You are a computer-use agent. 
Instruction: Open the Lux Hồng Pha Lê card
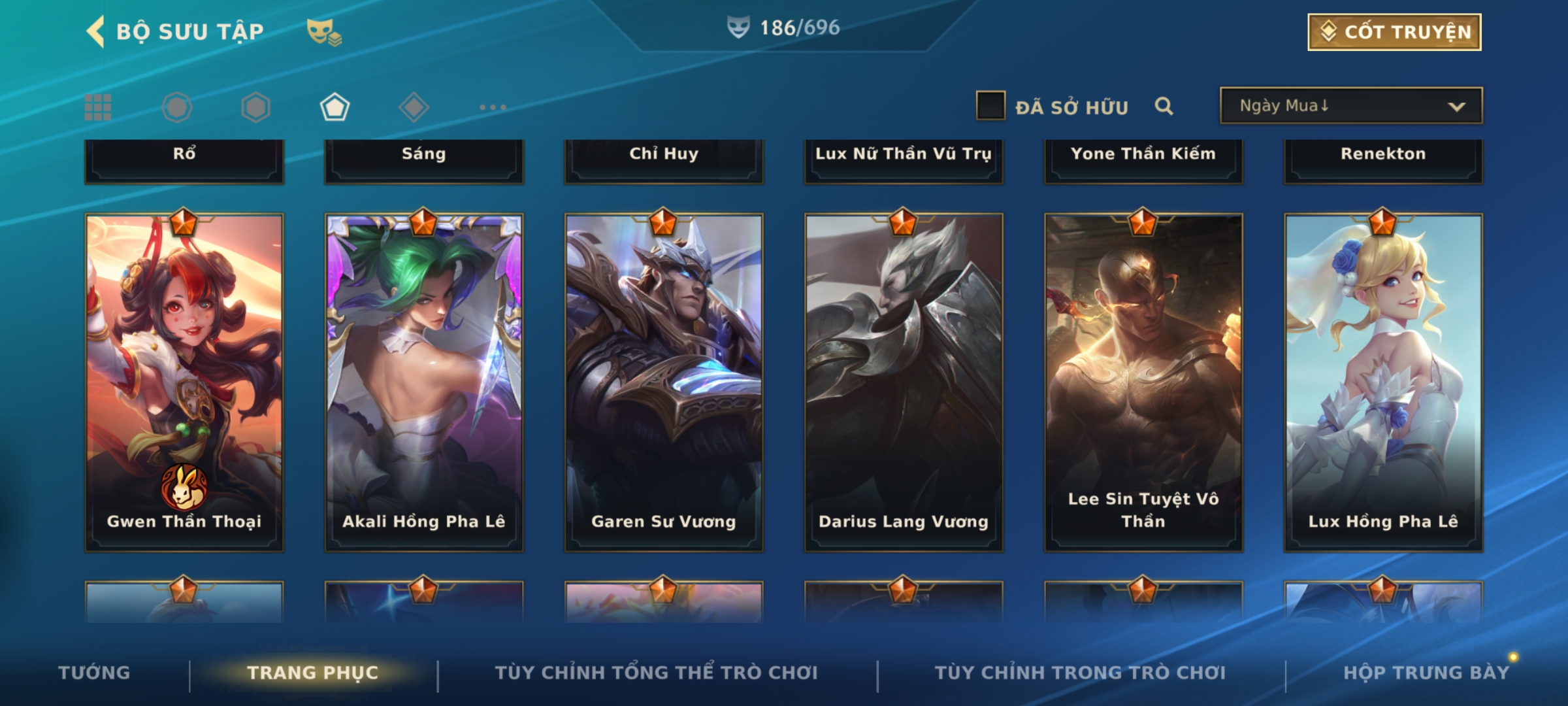click(x=1383, y=382)
